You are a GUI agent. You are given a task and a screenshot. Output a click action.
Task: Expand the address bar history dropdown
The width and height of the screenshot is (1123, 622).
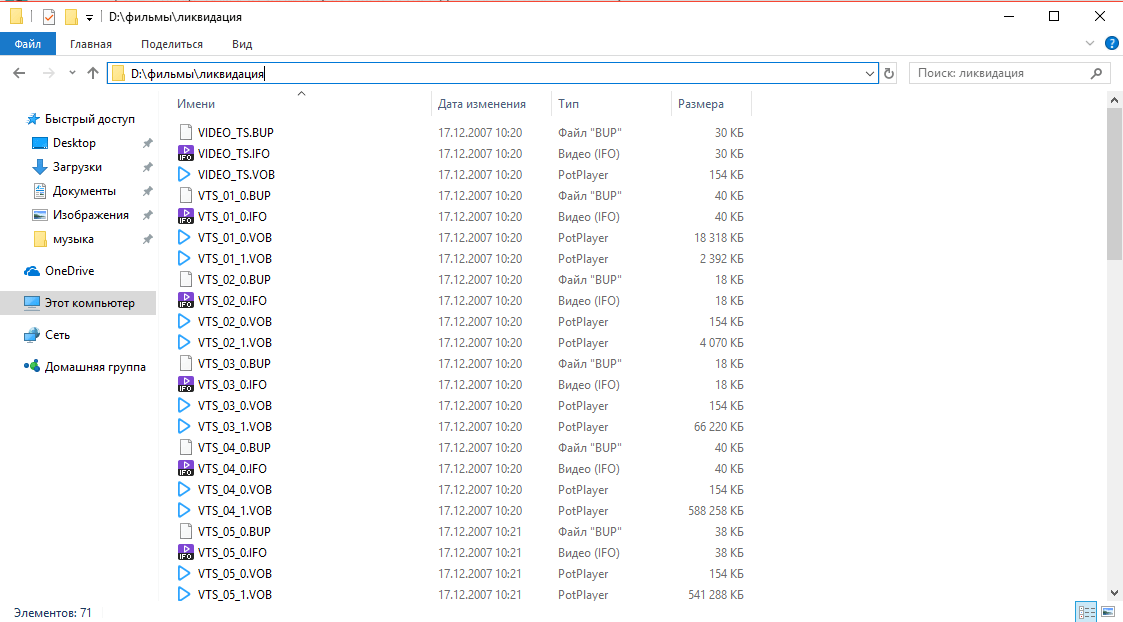[870, 73]
